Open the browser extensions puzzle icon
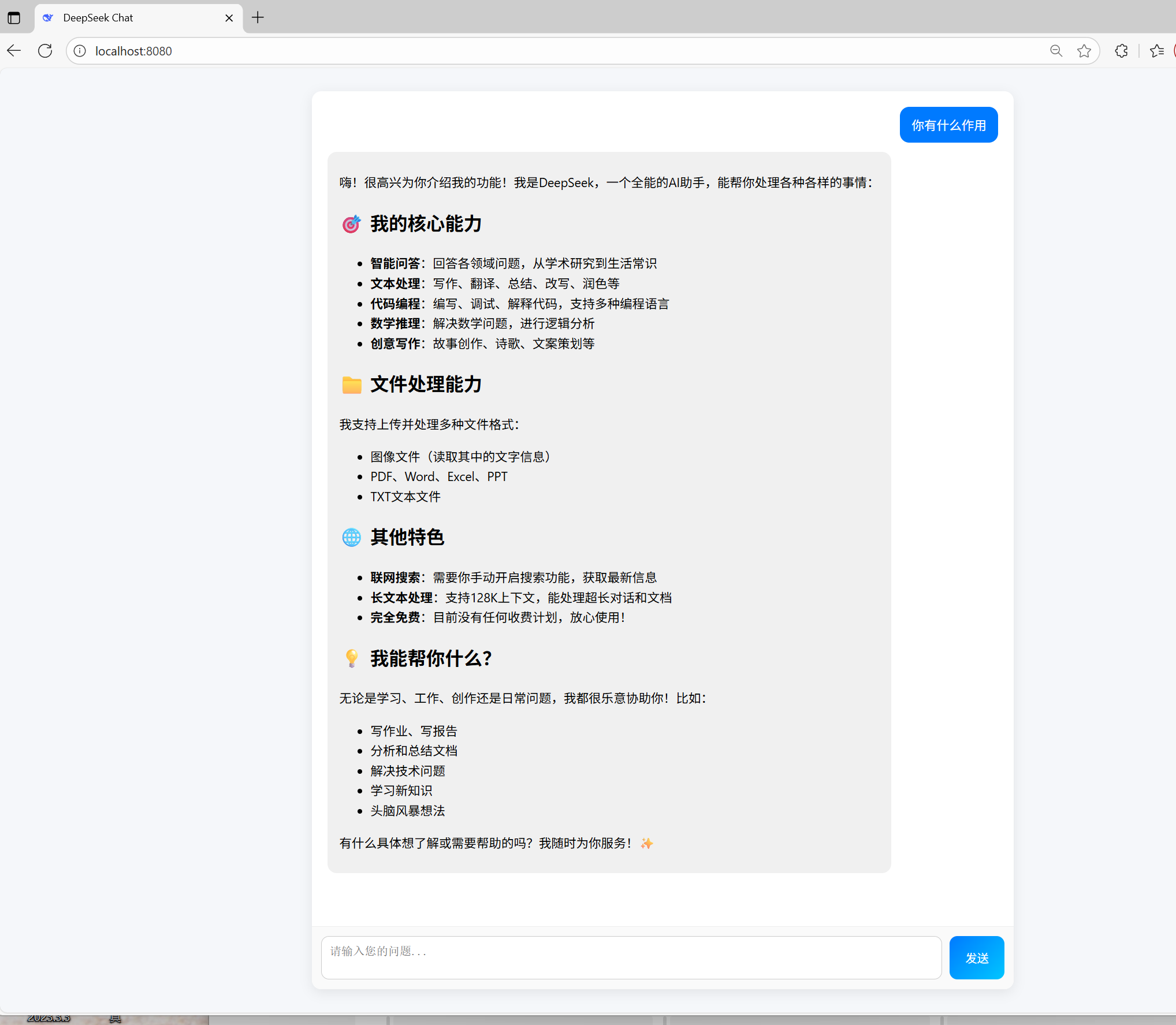 1121,51
